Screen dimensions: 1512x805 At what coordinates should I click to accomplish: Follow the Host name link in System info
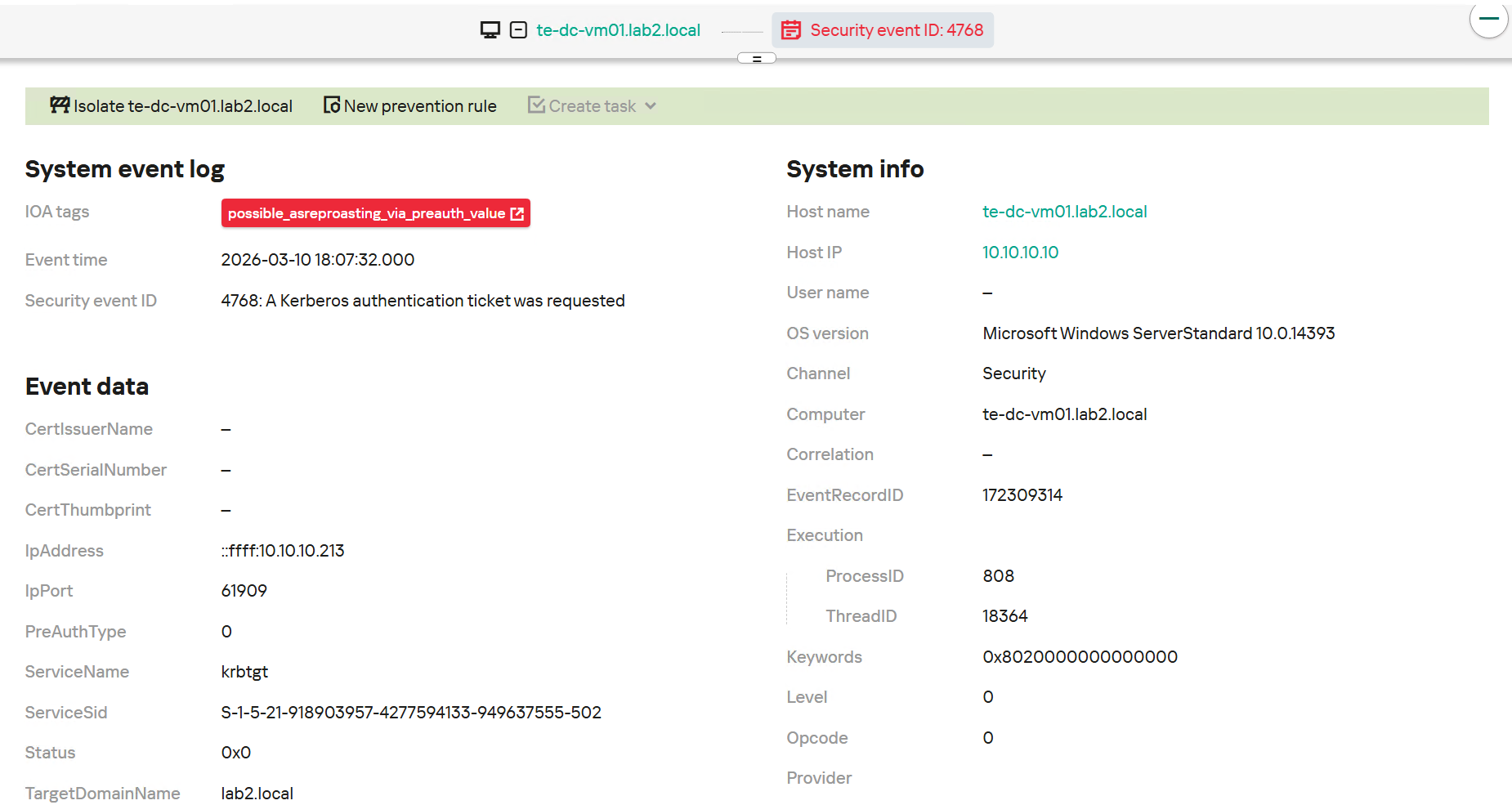coord(1064,212)
